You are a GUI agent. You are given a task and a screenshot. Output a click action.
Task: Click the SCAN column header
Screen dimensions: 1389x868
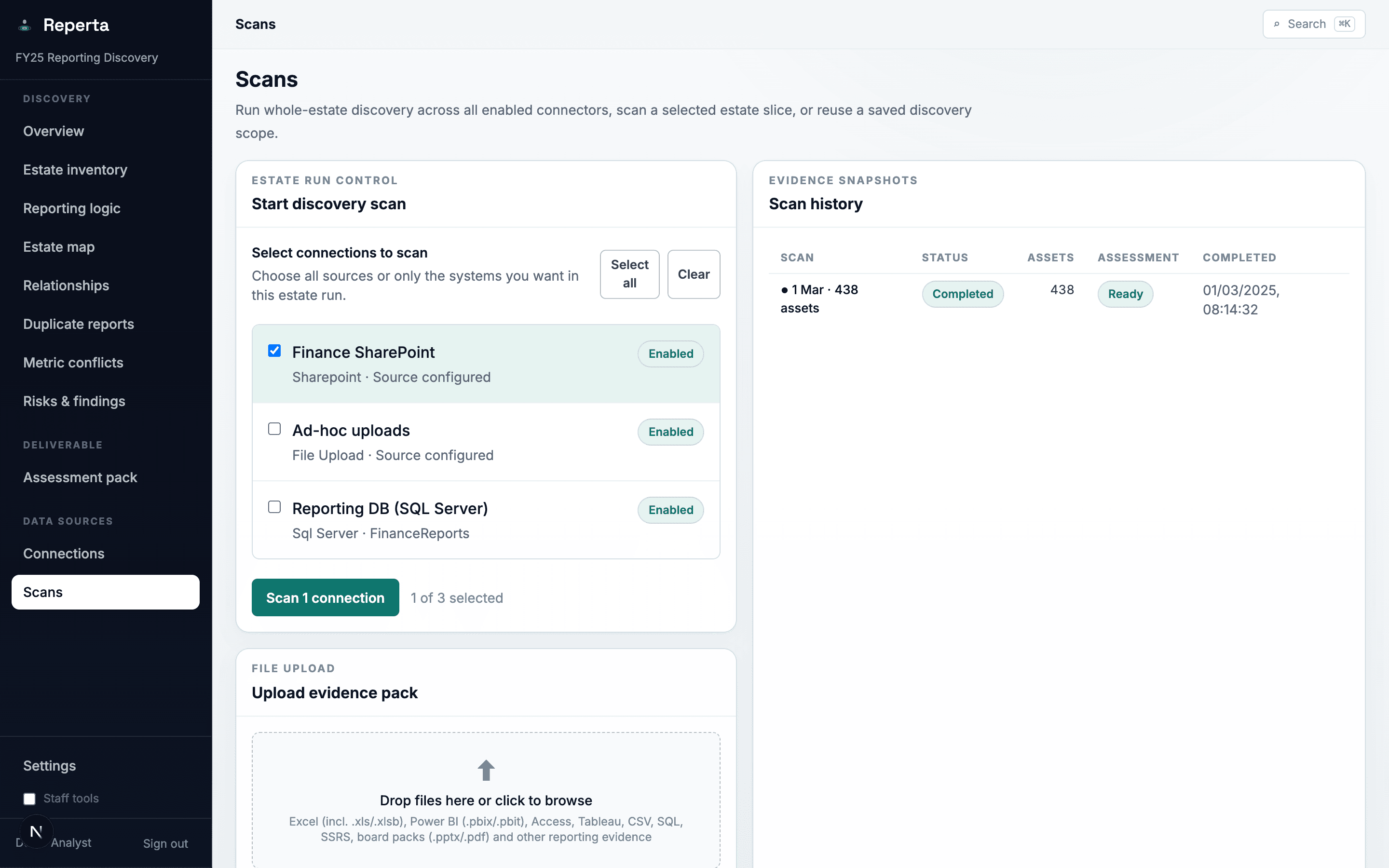(797, 258)
